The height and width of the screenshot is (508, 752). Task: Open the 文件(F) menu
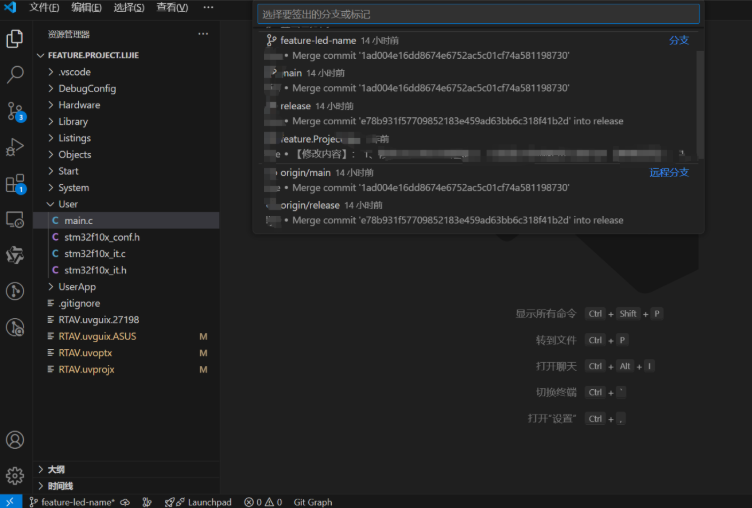(44, 7)
